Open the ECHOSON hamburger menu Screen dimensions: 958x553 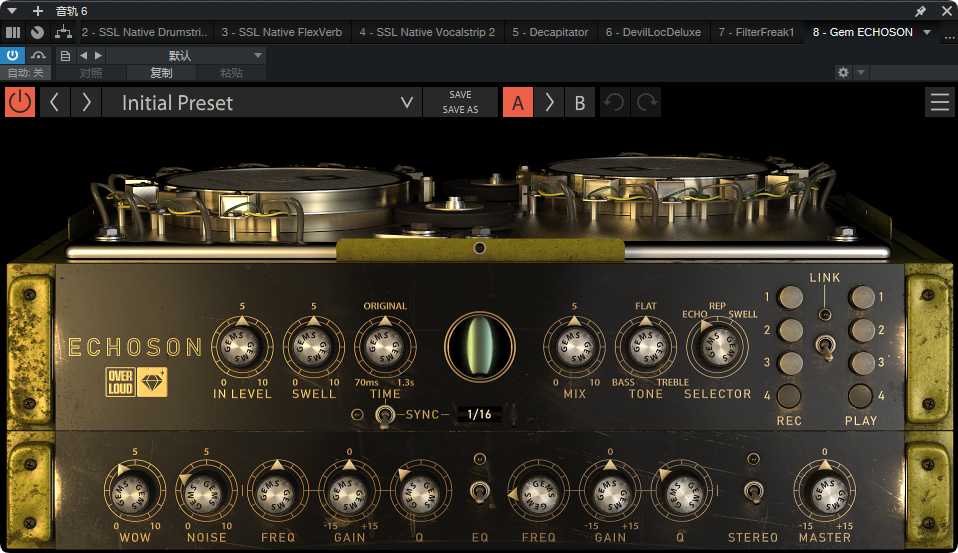pyautogui.click(x=940, y=102)
